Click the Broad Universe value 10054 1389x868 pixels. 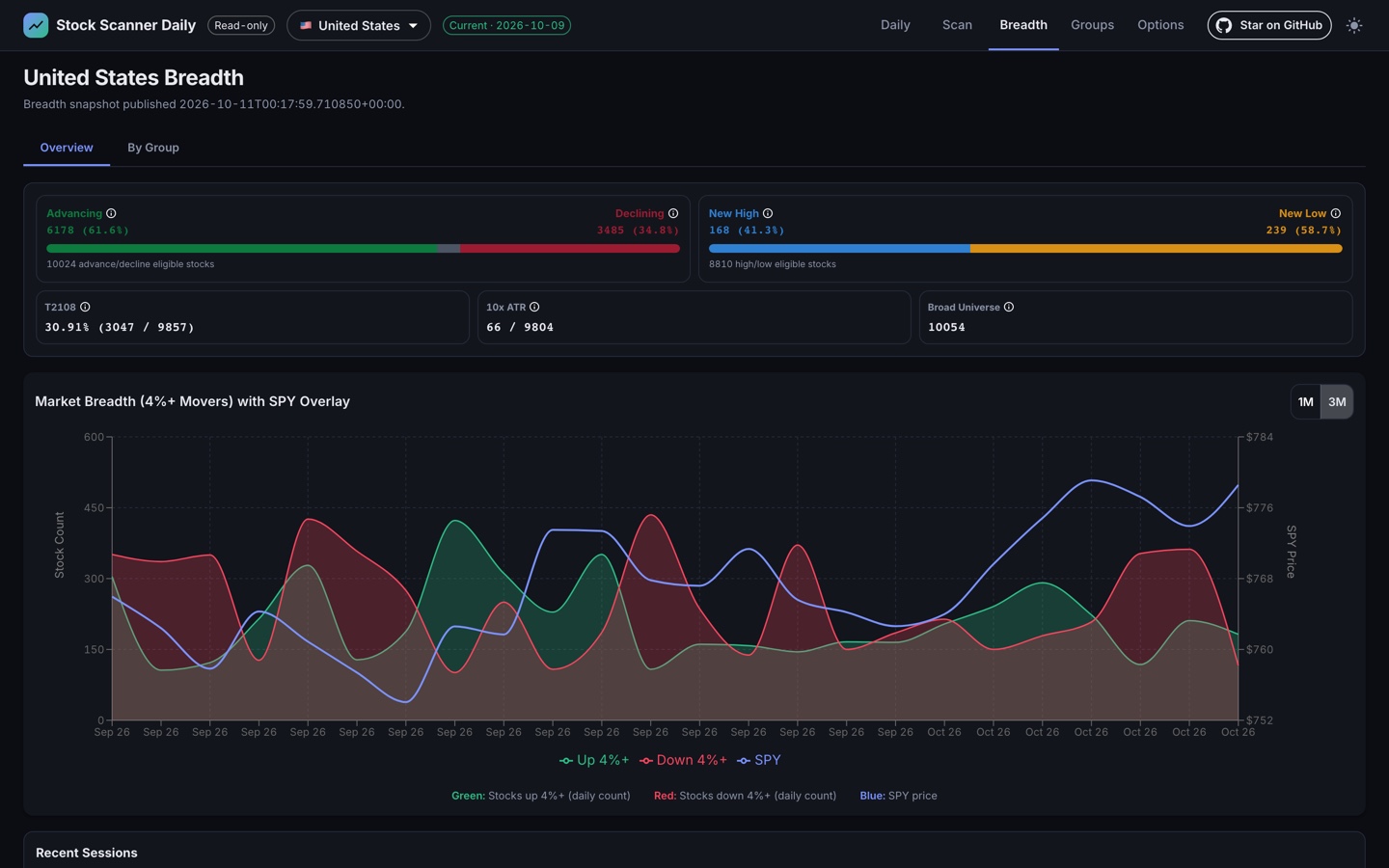pyautogui.click(x=946, y=327)
